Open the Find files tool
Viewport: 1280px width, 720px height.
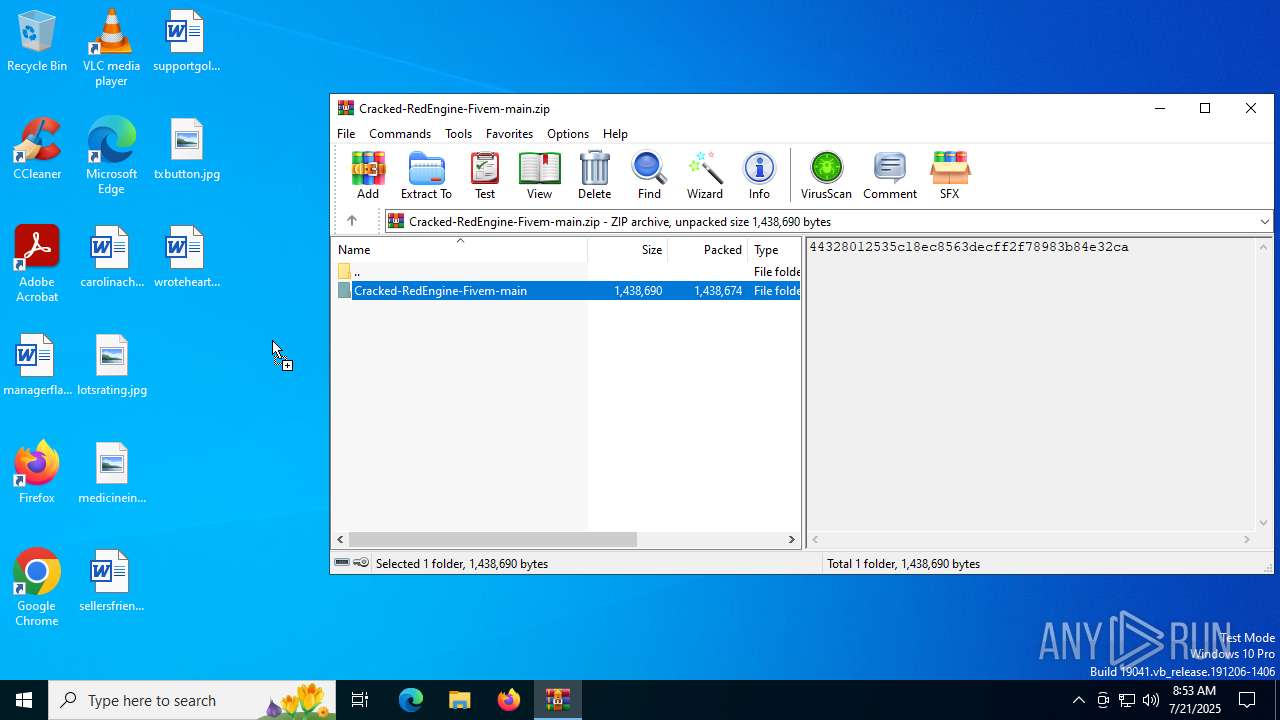[x=649, y=175]
